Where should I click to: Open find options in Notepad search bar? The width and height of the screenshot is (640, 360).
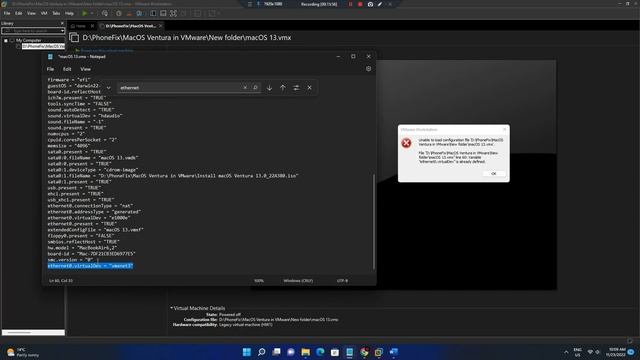tap(296, 87)
